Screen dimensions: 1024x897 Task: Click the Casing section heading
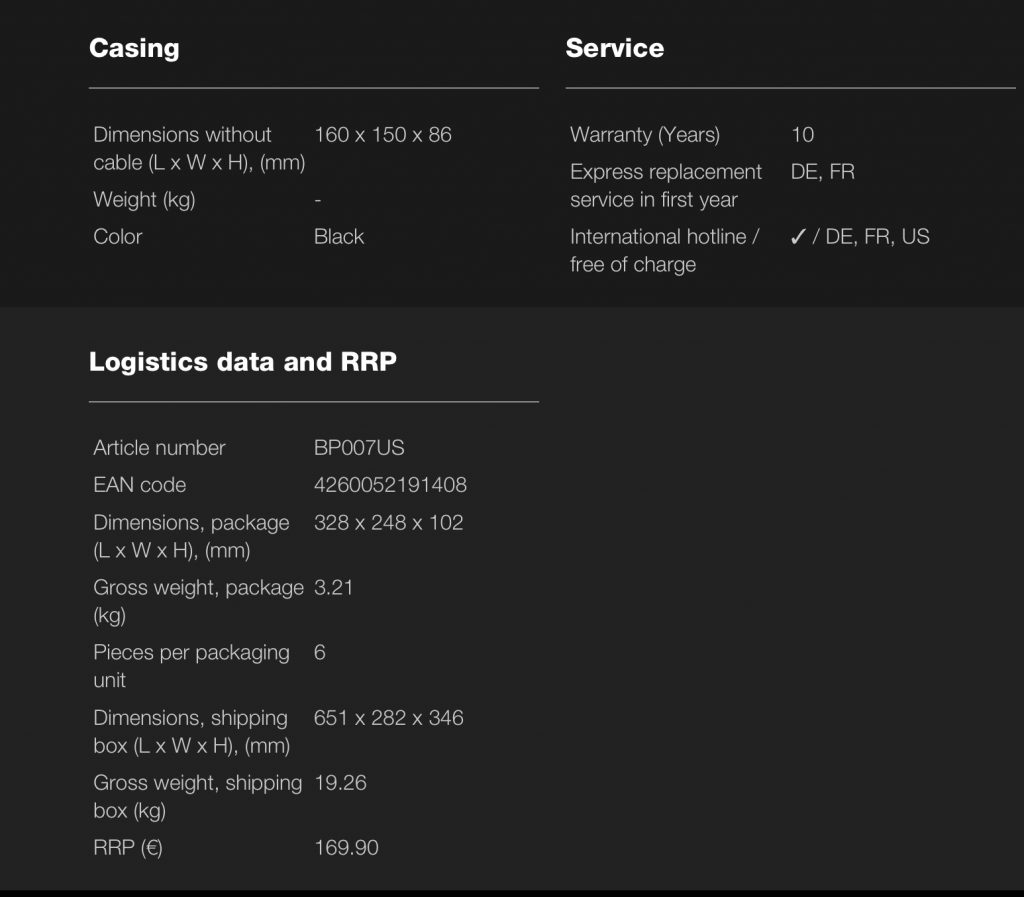tap(134, 48)
